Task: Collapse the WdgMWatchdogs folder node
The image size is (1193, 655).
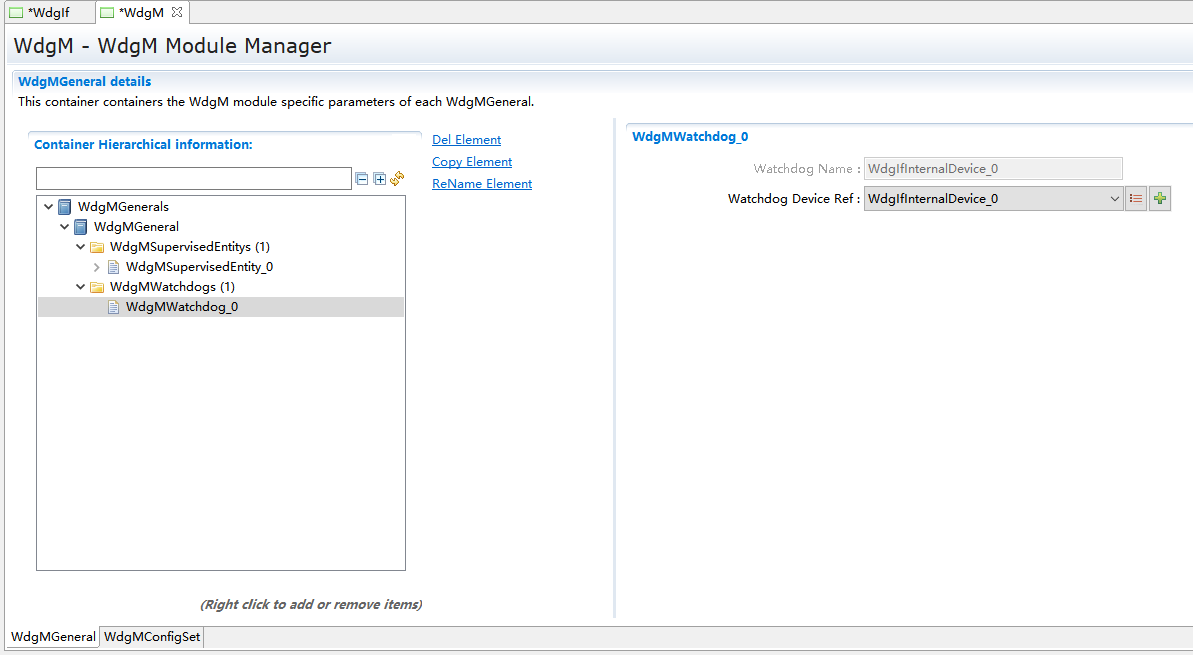Action: click(81, 287)
